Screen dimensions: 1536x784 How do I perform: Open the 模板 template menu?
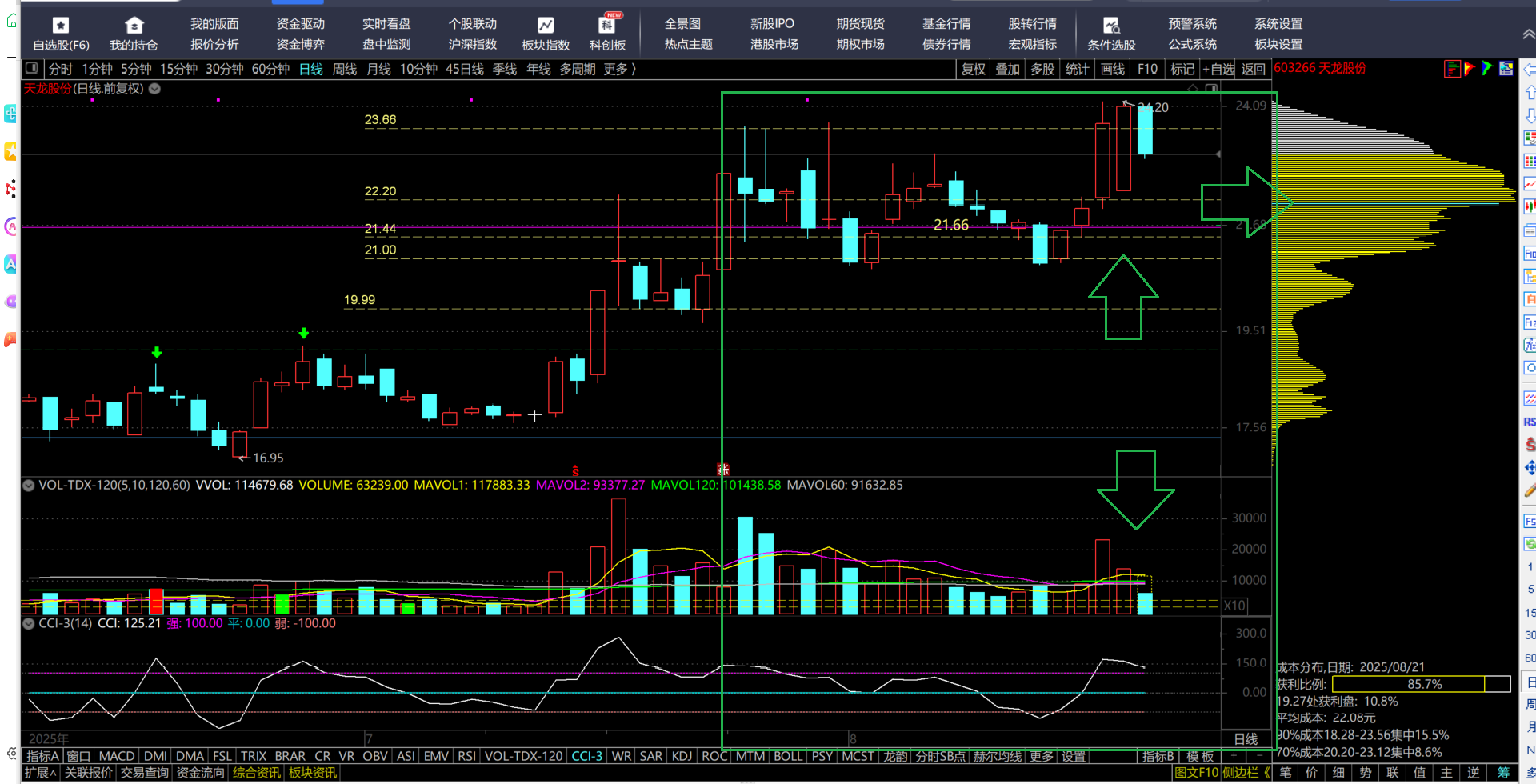pos(1199,756)
